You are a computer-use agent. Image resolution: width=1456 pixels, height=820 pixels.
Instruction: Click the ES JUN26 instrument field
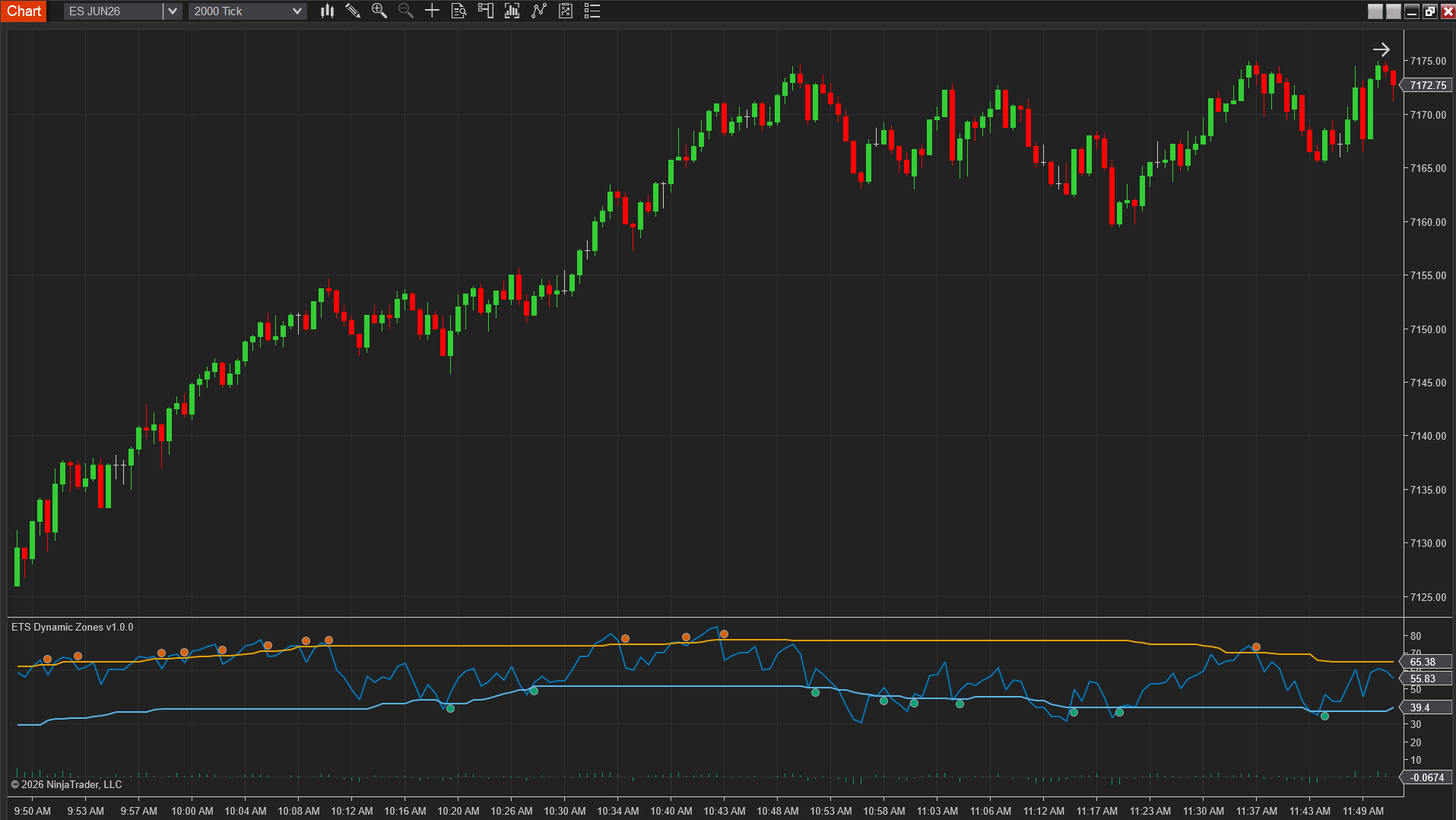[x=113, y=11]
